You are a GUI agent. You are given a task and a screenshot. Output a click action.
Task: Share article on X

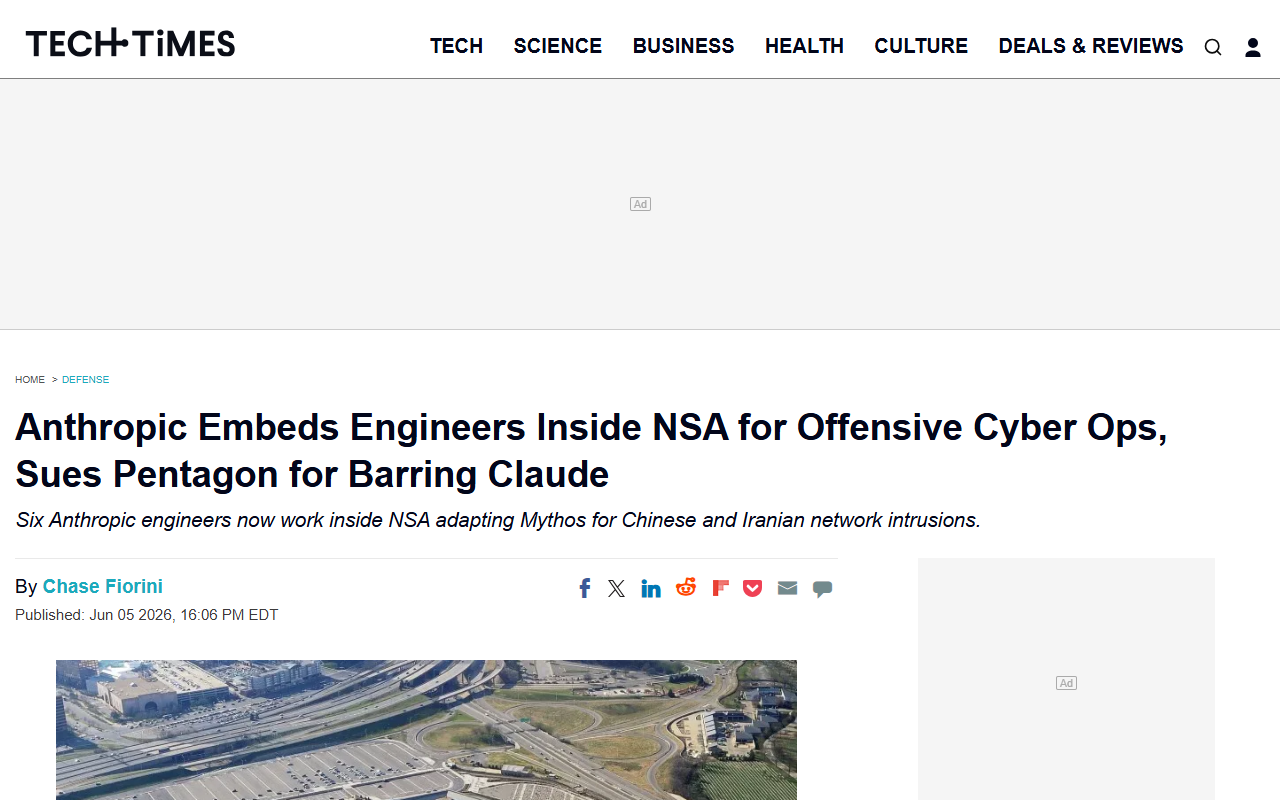(x=617, y=588)
